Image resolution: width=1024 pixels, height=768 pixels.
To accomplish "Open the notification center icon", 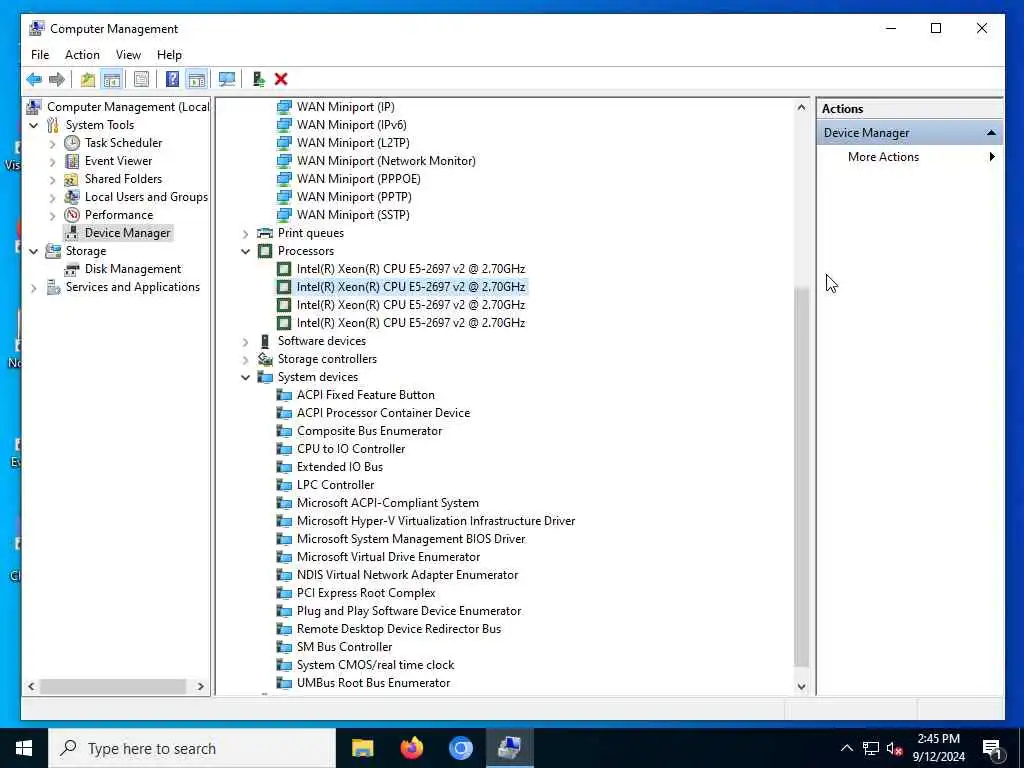I will [x=992, y=748].
